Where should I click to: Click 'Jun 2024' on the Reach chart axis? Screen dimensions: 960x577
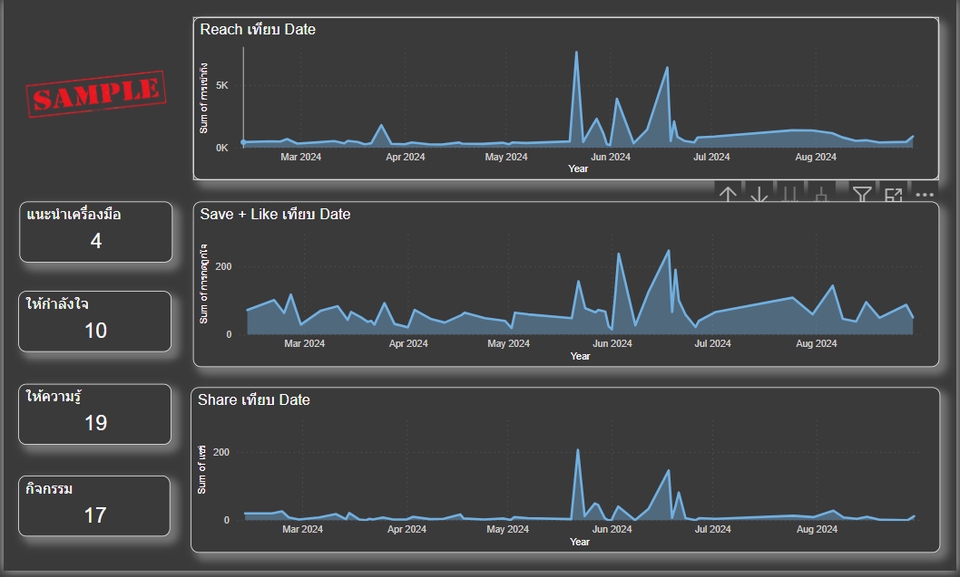point(610,157)
